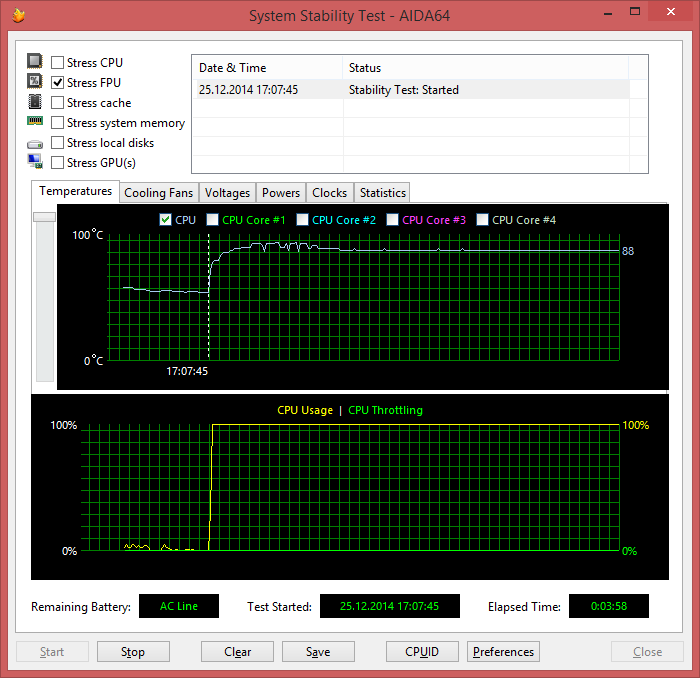Click the CPU chip icon beside Stress CPU

(x=35, y=61)
